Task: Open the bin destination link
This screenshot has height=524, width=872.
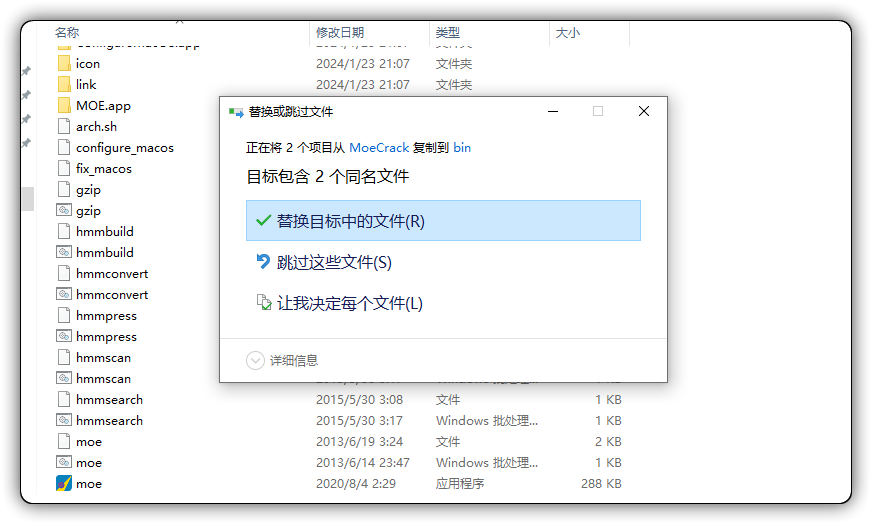Action: pyautogui.click(x=462, y=147)
